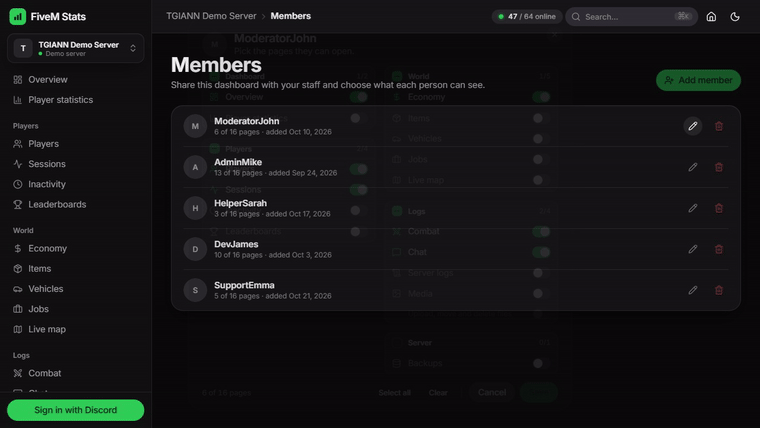Screen dimensions: 760x428
Task: Edit HelperSarah's access
Action: (693, 208)
